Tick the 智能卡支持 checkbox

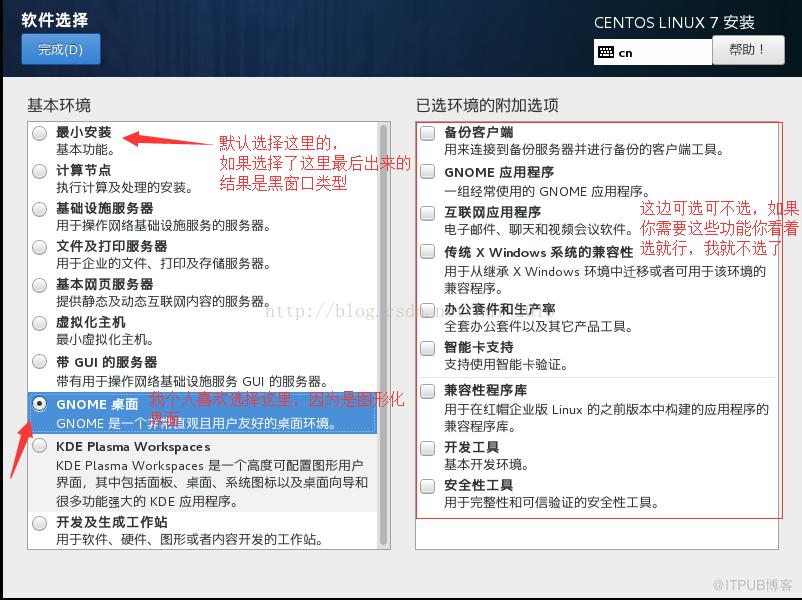tap(428, 348)
